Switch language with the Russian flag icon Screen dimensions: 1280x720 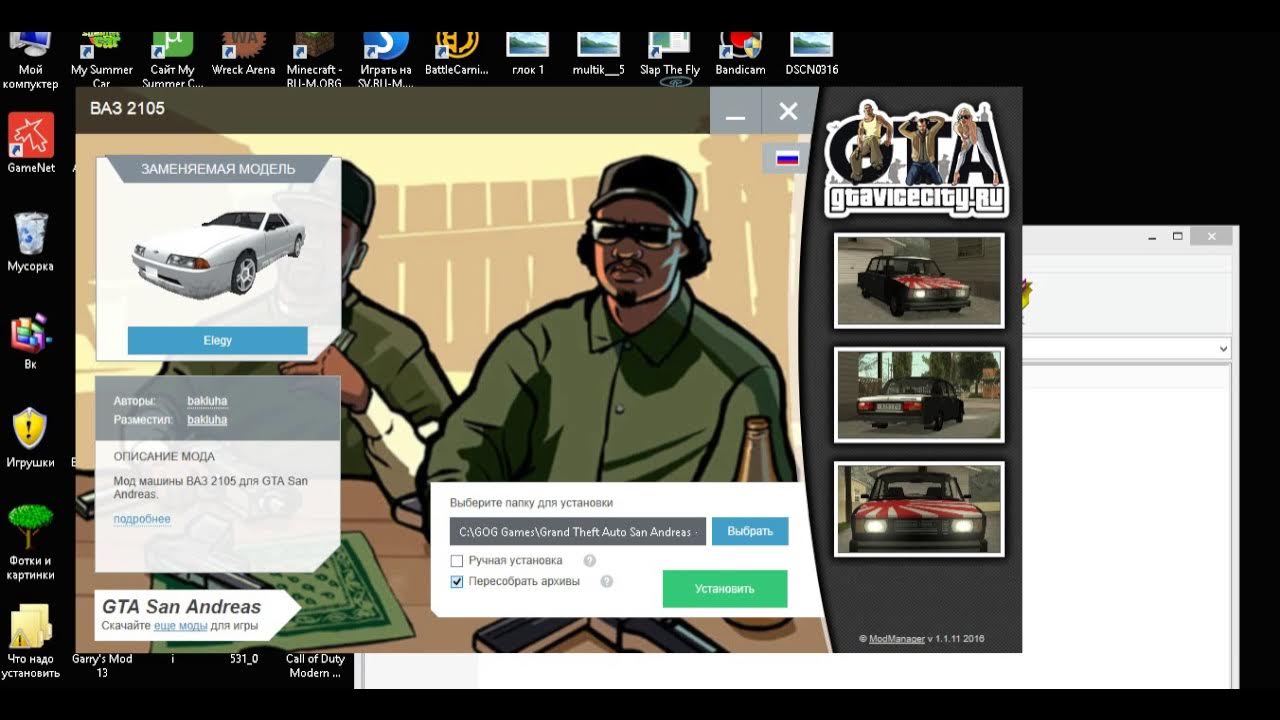coord(788,157)
